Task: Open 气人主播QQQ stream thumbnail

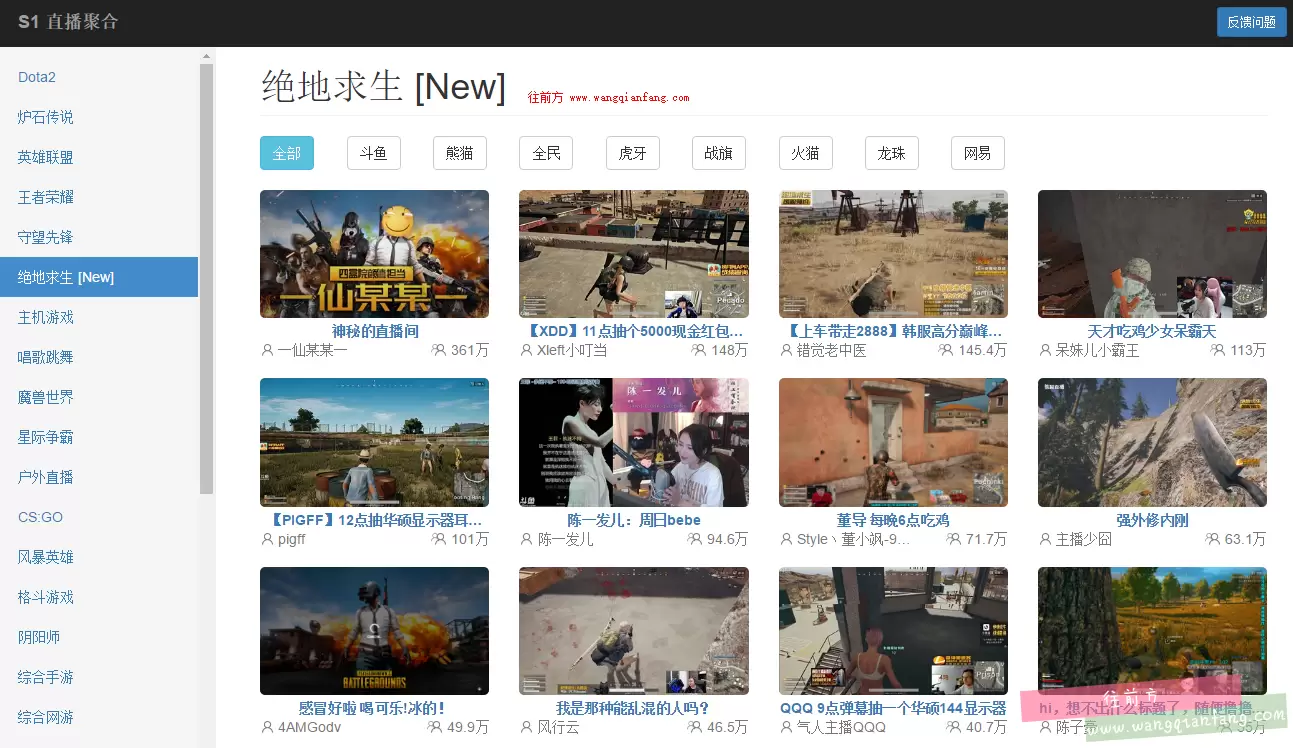Action: point(893,631)
